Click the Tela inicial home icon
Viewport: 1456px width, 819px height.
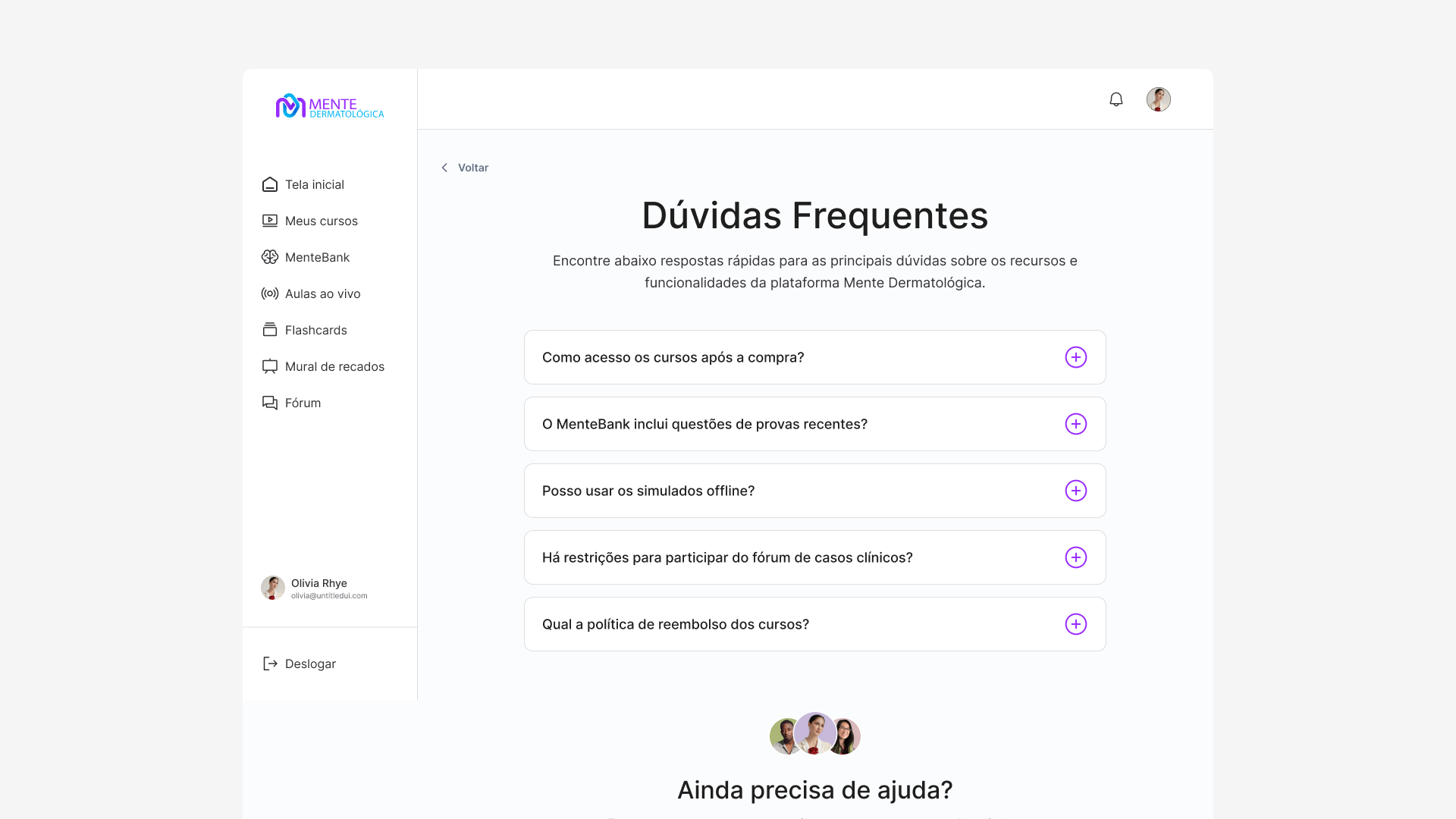point(269,184)
